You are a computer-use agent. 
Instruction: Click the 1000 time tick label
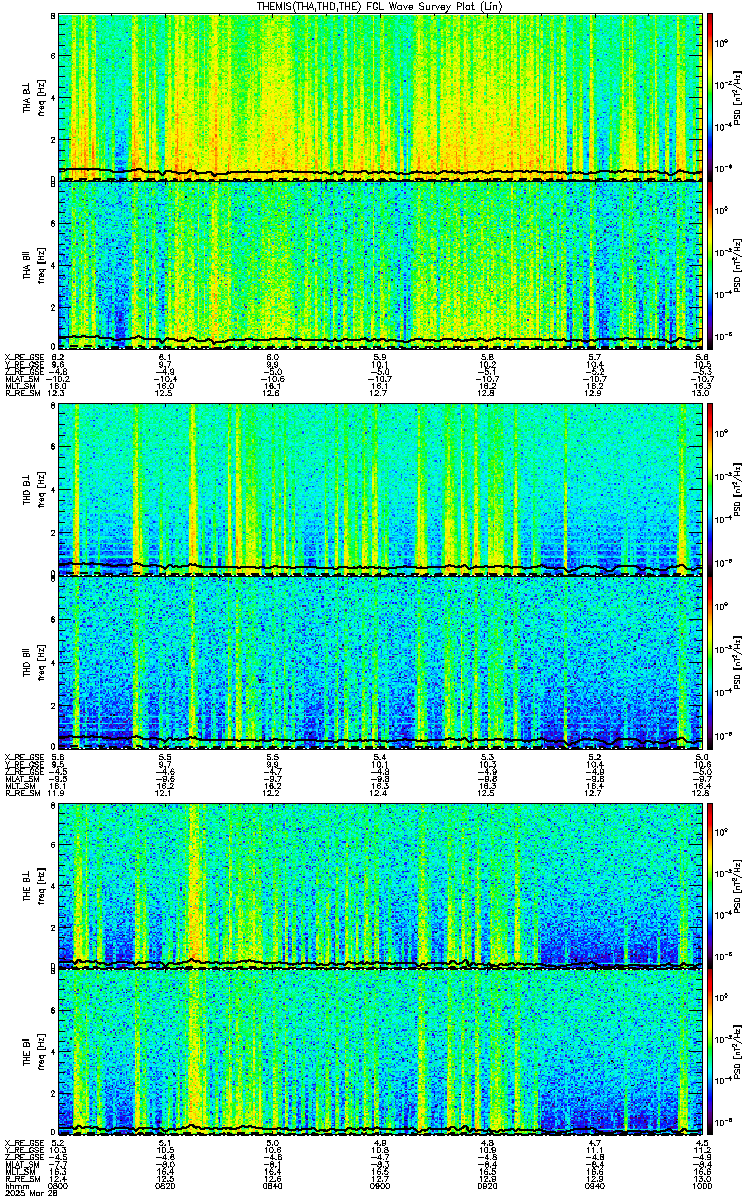[702, 1185]
